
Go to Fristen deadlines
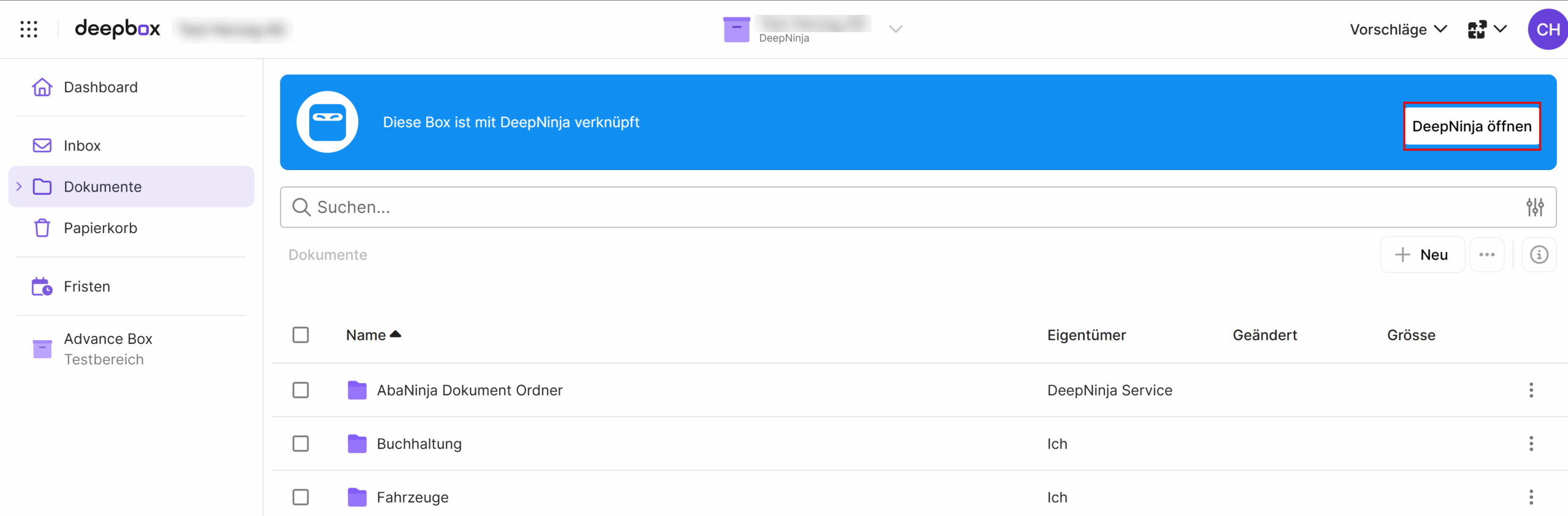click(131, 286)
